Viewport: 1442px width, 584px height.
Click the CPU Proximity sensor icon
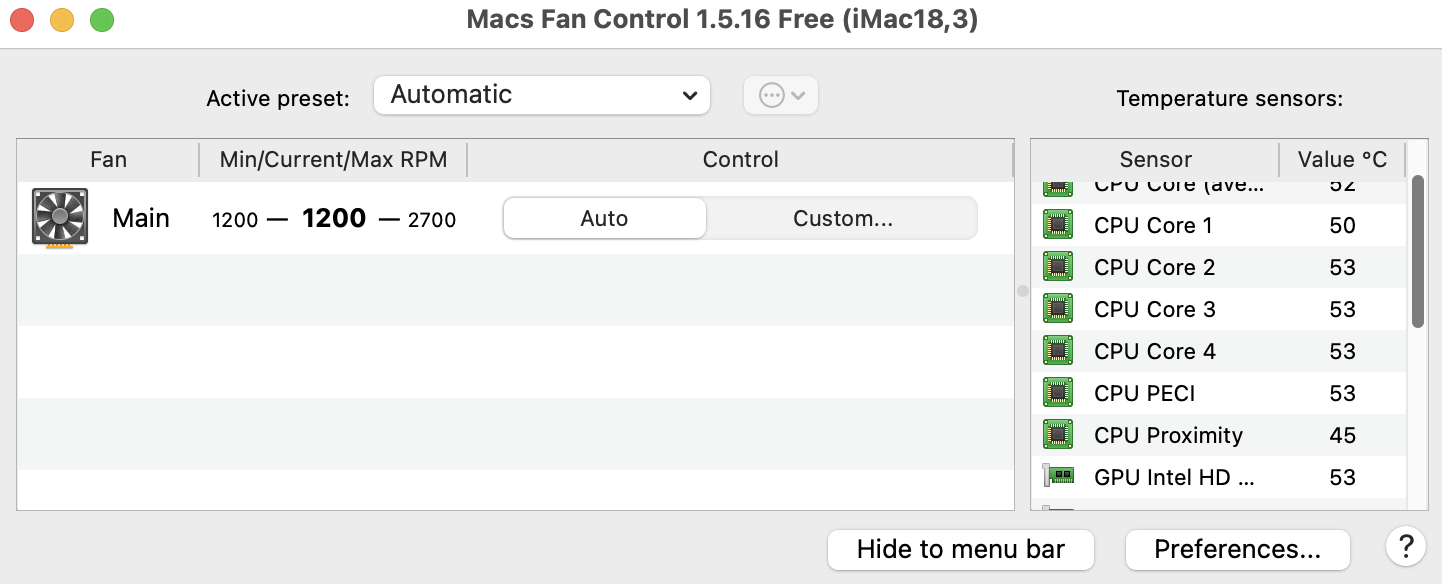(1058, 435)
